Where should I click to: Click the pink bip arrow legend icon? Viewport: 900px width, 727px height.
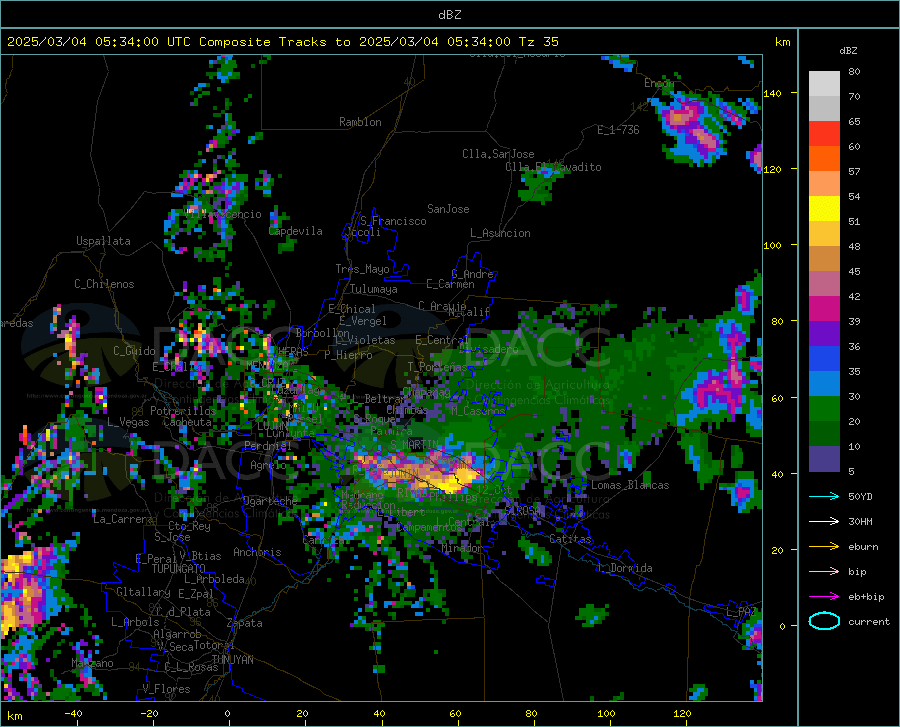(824, 572)
